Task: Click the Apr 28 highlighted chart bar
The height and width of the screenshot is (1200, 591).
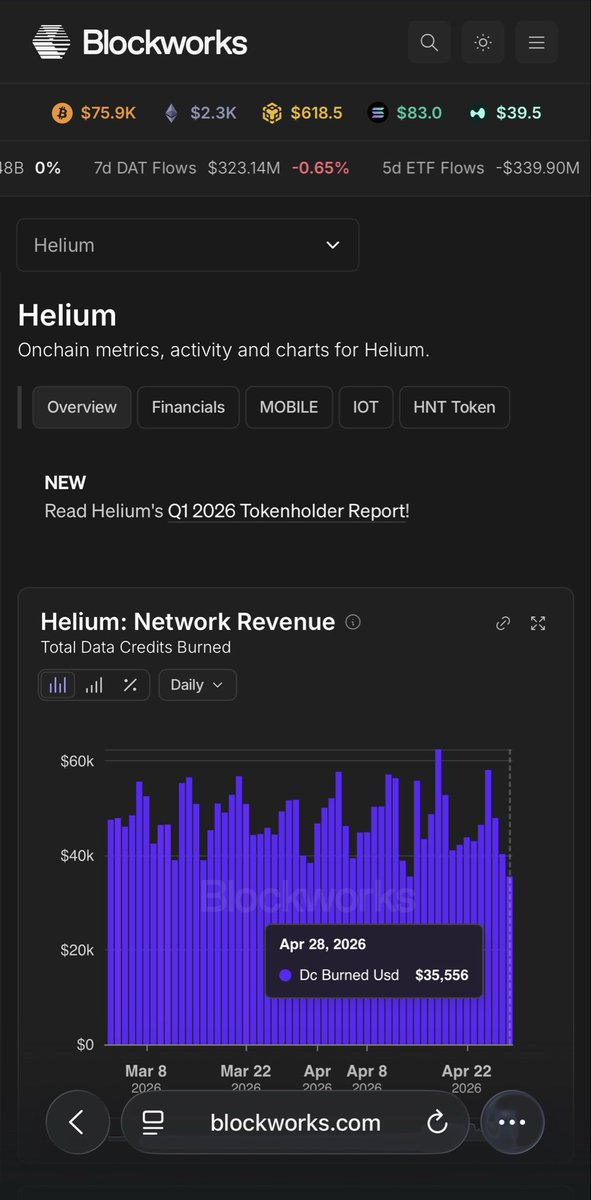Action: pyautogui.click(x=510, y=960)
